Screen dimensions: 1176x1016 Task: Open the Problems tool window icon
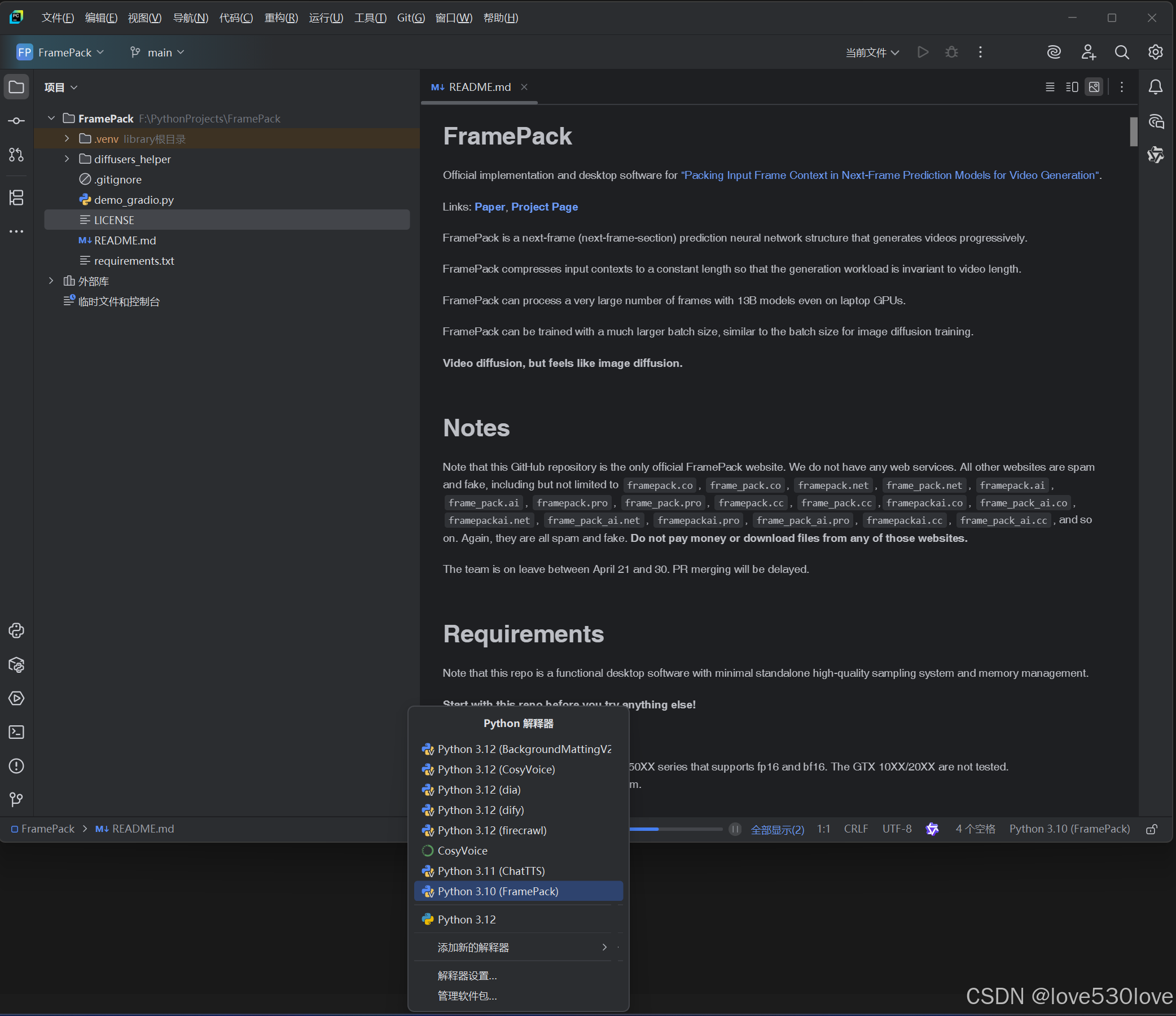[x=16, y=767]
